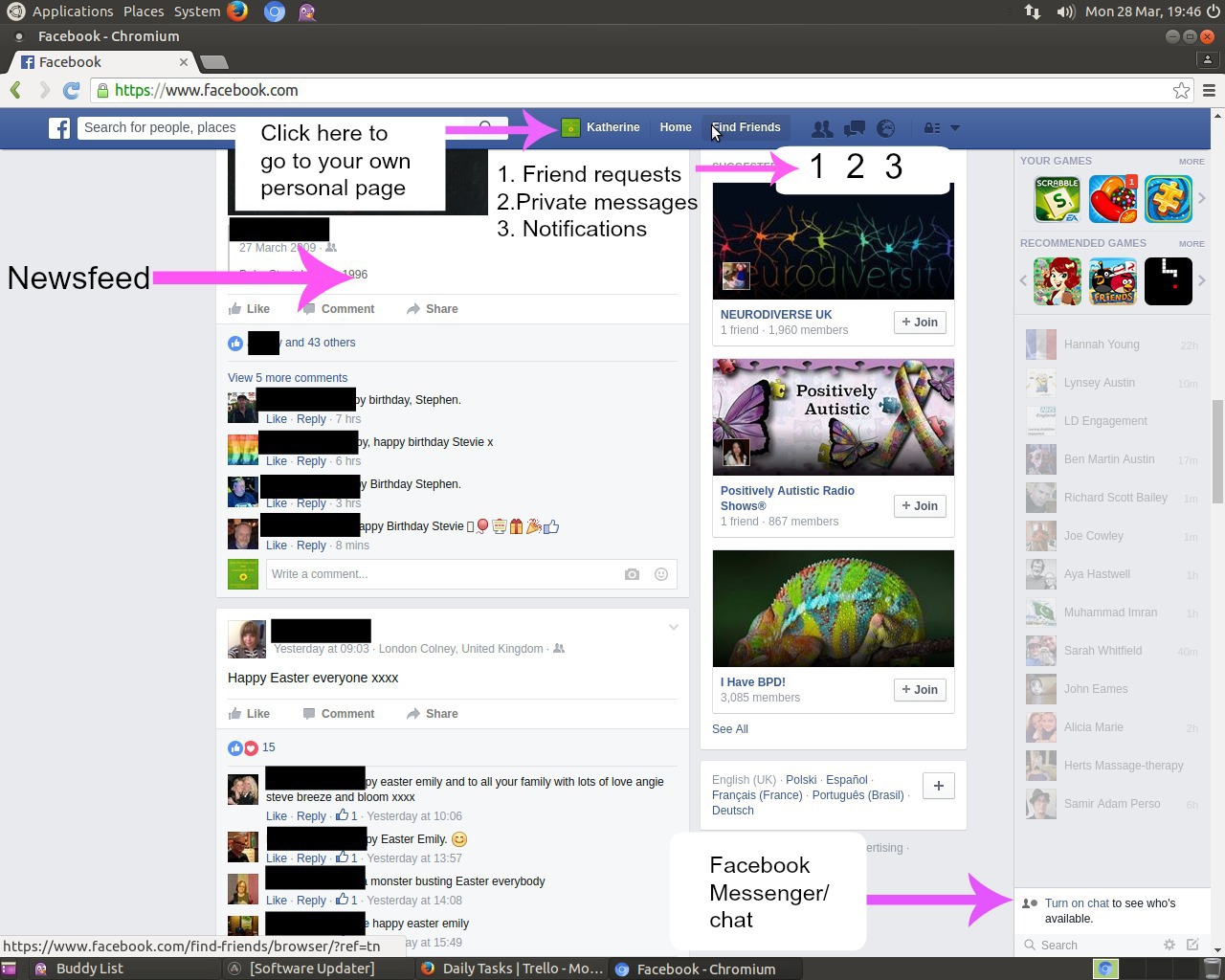The width and height of the screenshot is (1225, 980).
Task: Click Home in Facebook top bar
Action: pyautogui.click(x=676, y=127)
